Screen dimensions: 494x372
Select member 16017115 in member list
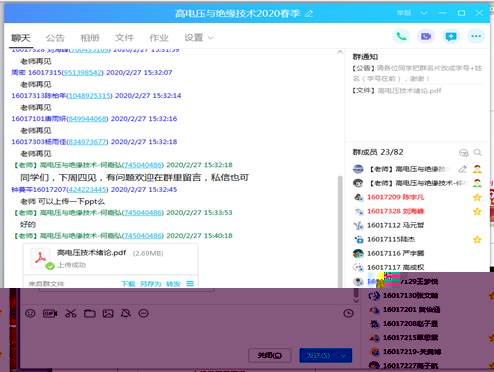click(x=418, y=239)
